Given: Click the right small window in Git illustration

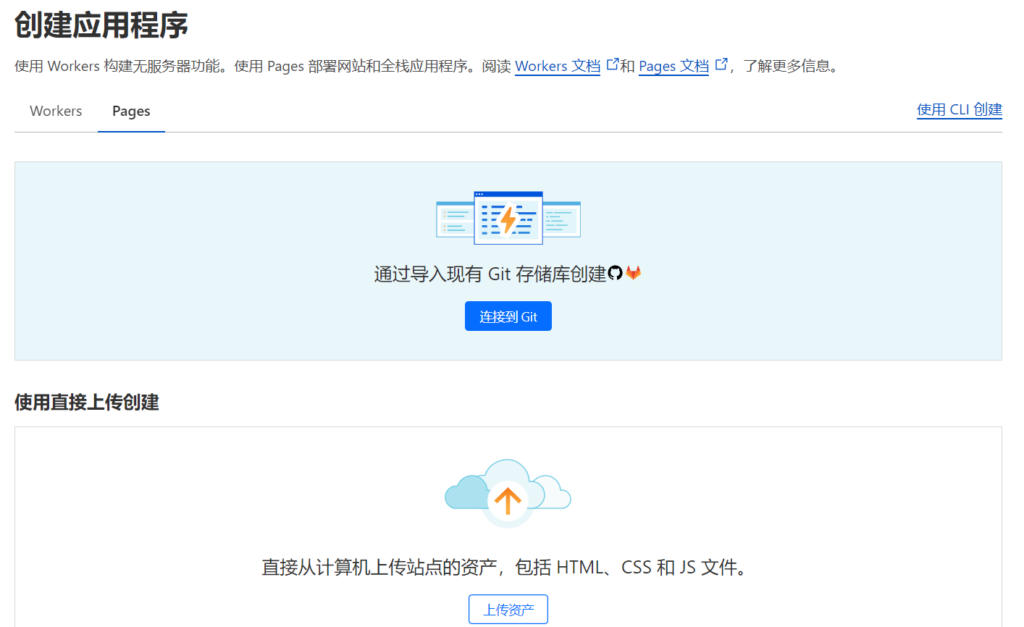Looking at the screenshot, I should click(562, 219).
